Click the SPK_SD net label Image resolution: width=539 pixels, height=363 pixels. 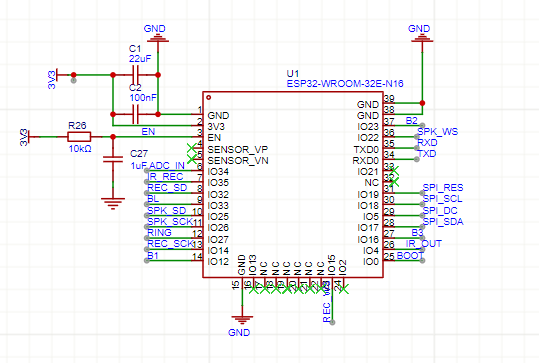pyautogui.click(x=167, y=210)
